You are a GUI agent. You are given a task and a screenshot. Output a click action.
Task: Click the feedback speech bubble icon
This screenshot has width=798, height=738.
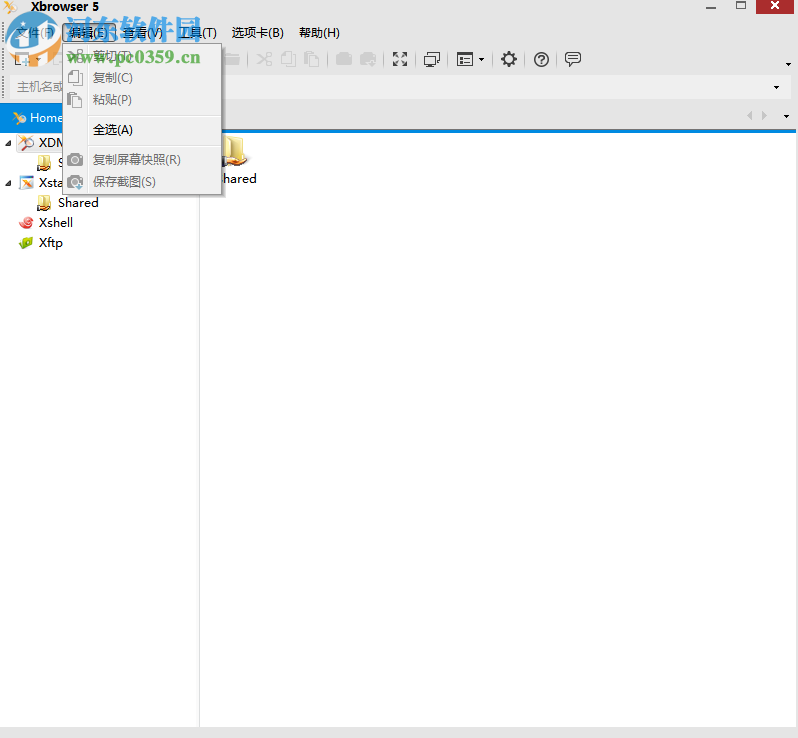[x=573, y=60]
